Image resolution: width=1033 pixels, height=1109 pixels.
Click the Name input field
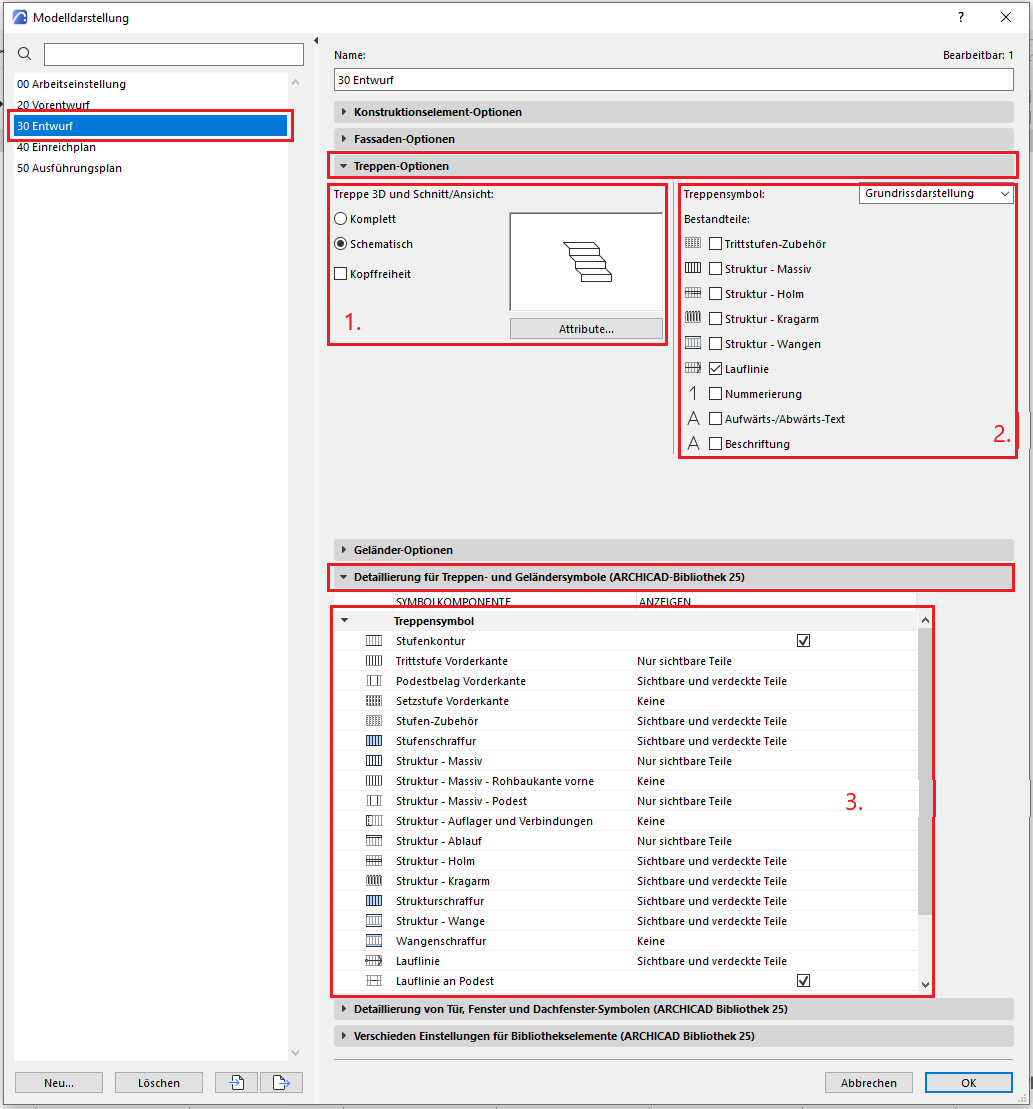(x=674, y=79)
